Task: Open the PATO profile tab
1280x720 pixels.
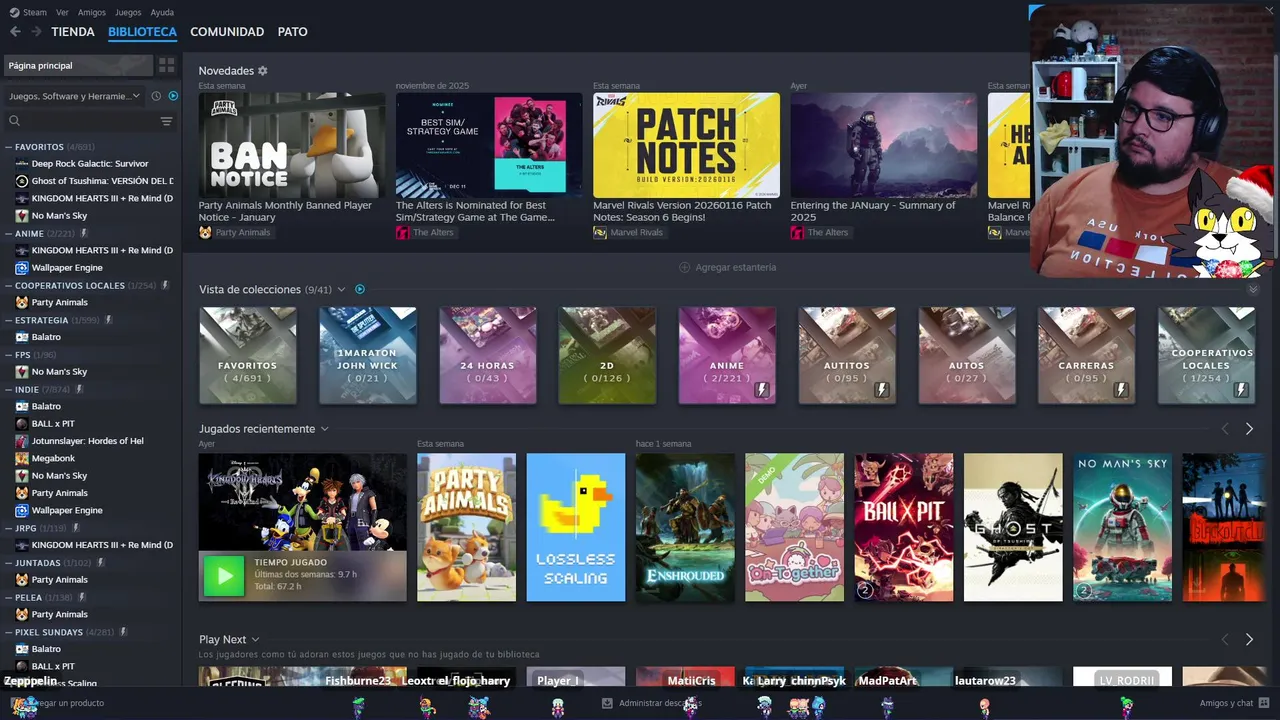Action: [293, 32]
